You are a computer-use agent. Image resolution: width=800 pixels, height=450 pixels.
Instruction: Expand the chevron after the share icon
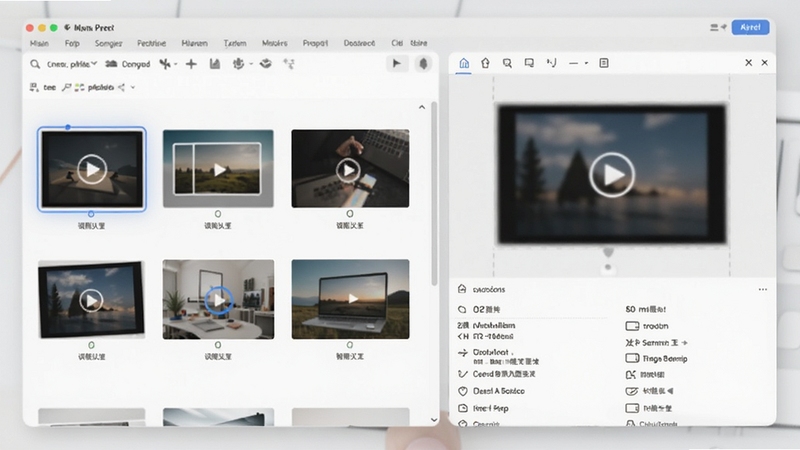click(133, 87)
